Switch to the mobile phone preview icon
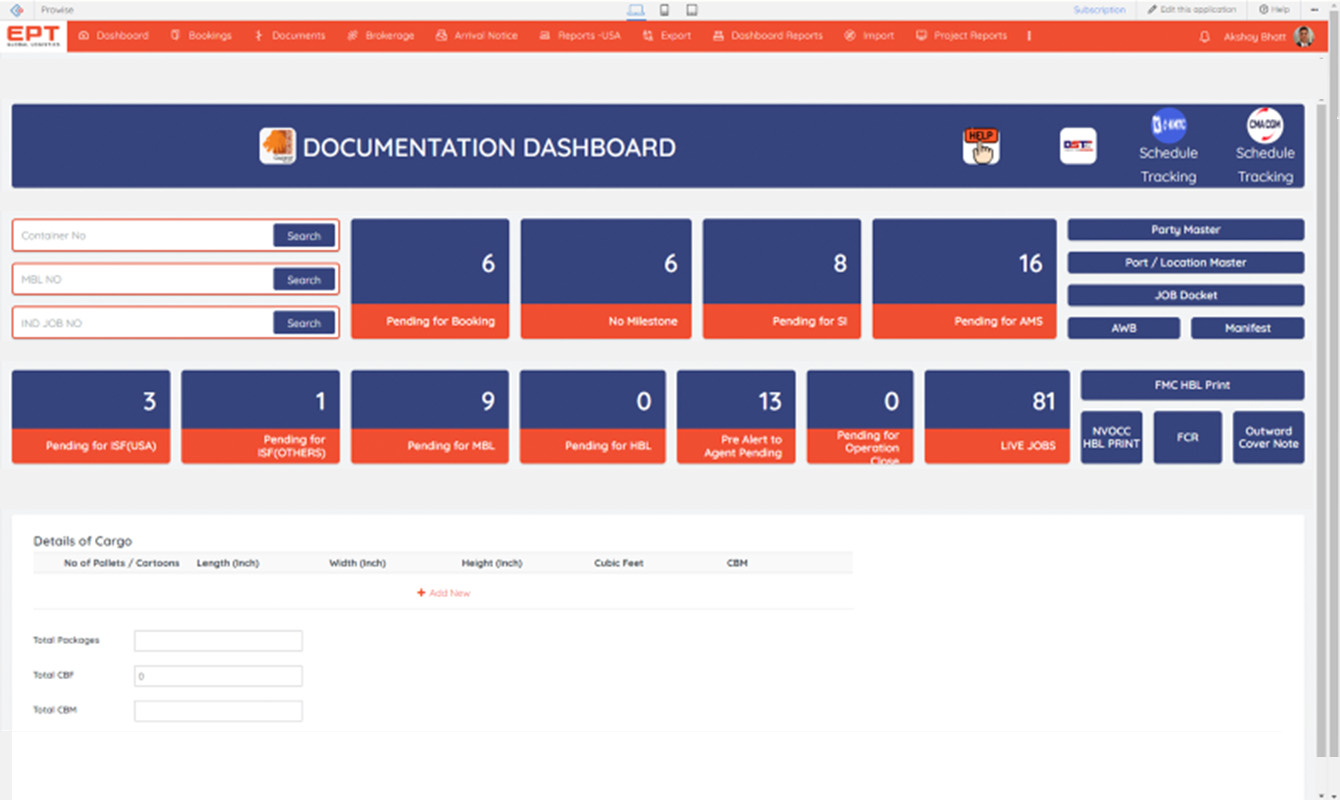This screenshot has height=800, width=1340. coord(664,10)
